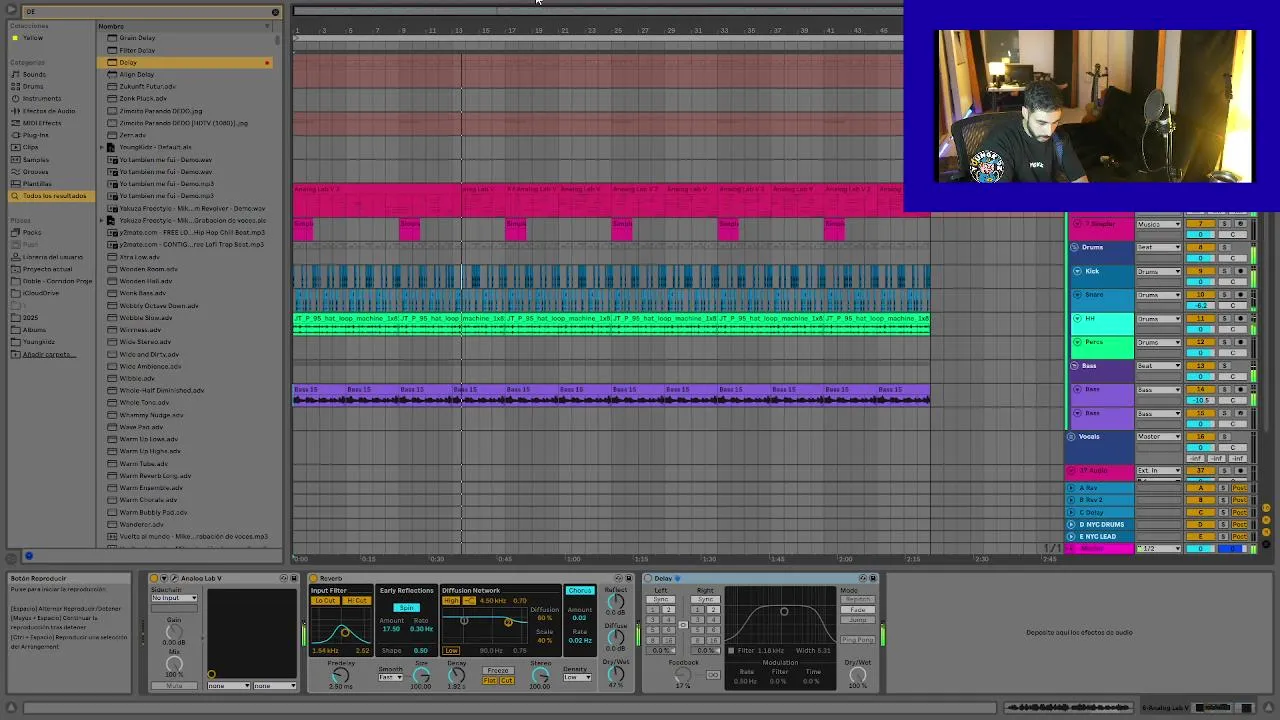Select Repitch mode in Delay

[858, 599]
